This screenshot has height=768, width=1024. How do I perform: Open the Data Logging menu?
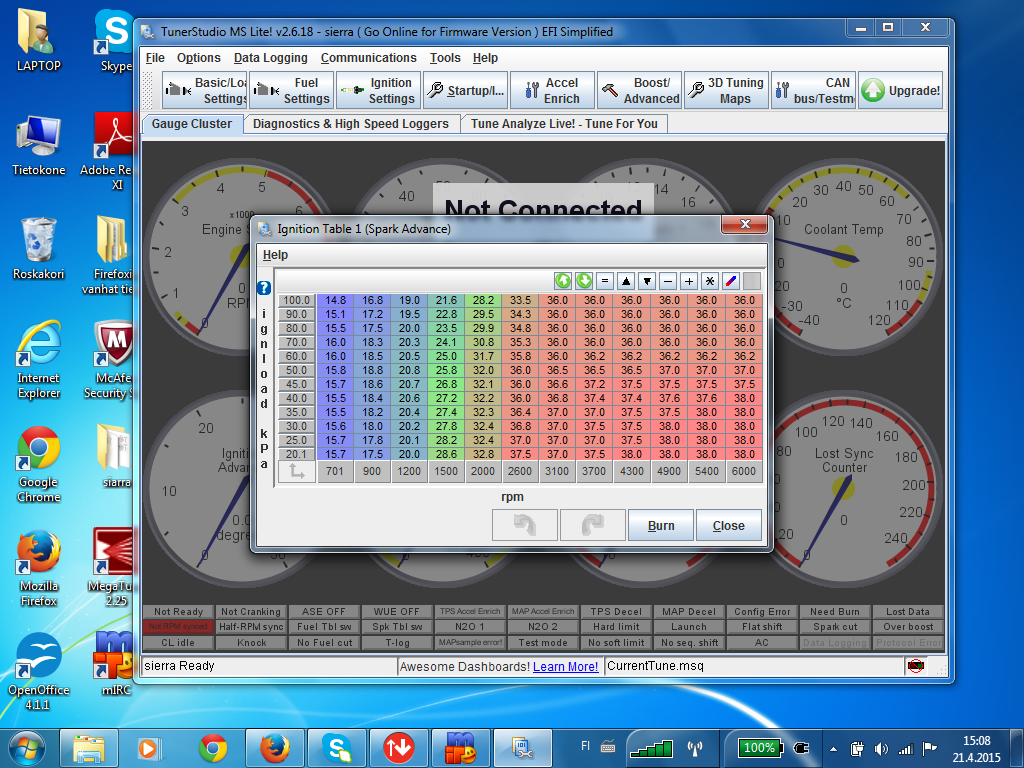tap(270, 57)
